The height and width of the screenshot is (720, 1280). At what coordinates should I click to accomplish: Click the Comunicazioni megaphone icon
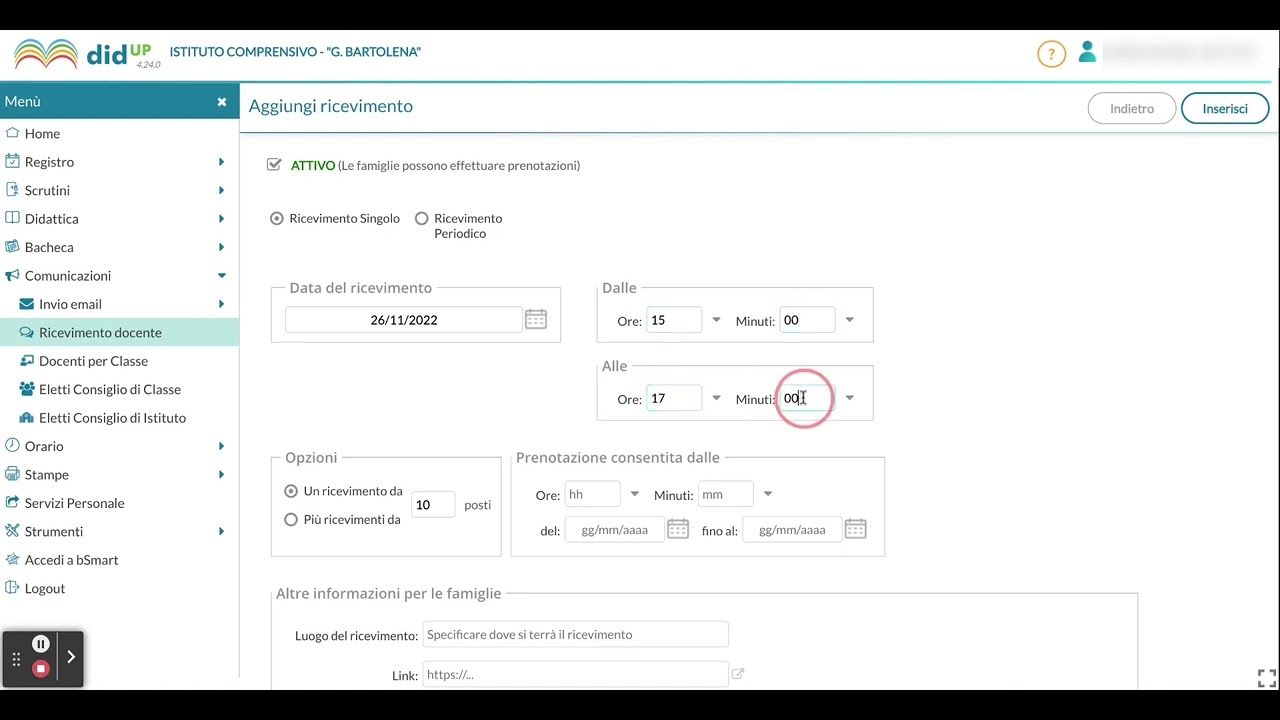click(x=12, y=275)
